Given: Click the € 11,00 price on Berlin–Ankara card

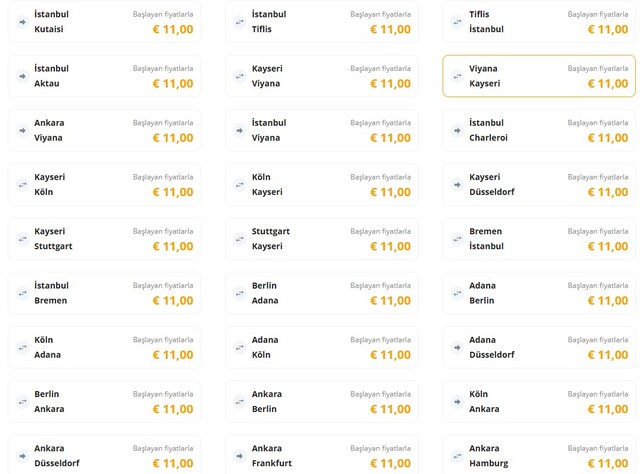Looking at the screenshot, I should point(173,409).
